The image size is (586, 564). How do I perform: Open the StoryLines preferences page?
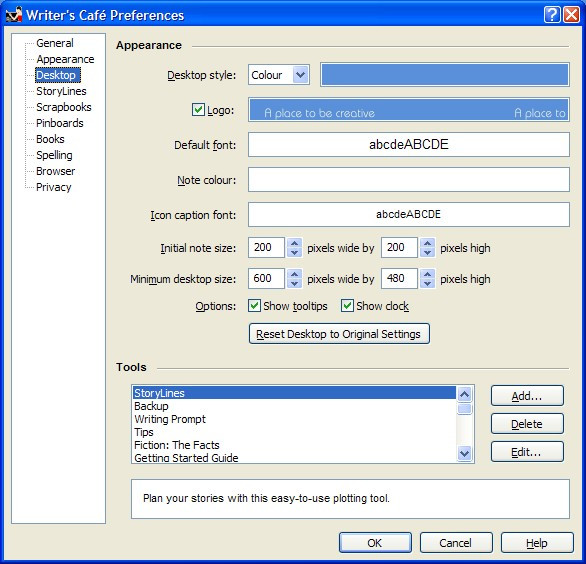61,91
